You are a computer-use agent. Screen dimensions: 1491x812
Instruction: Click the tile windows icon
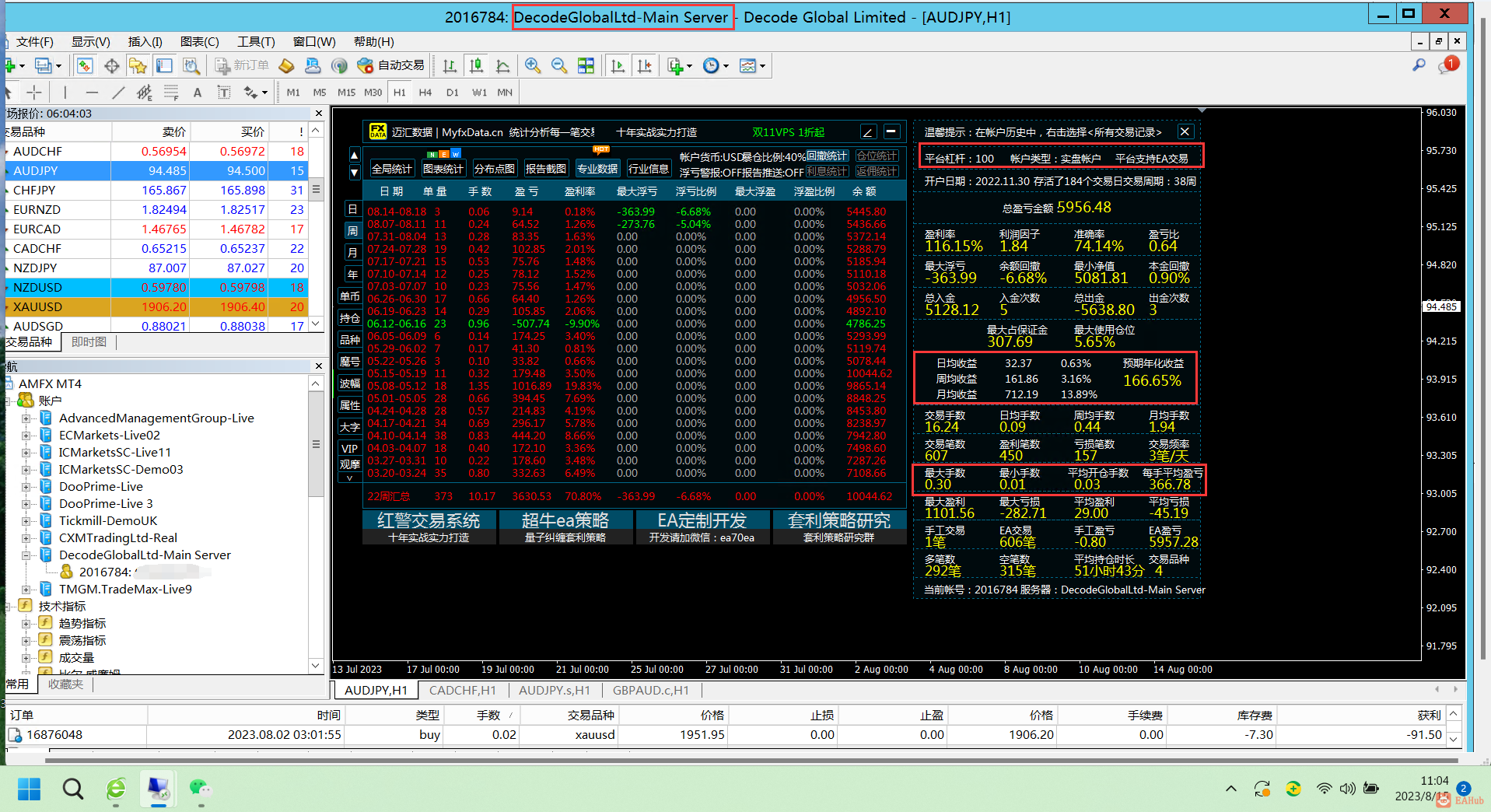click(x=586, y=66)
